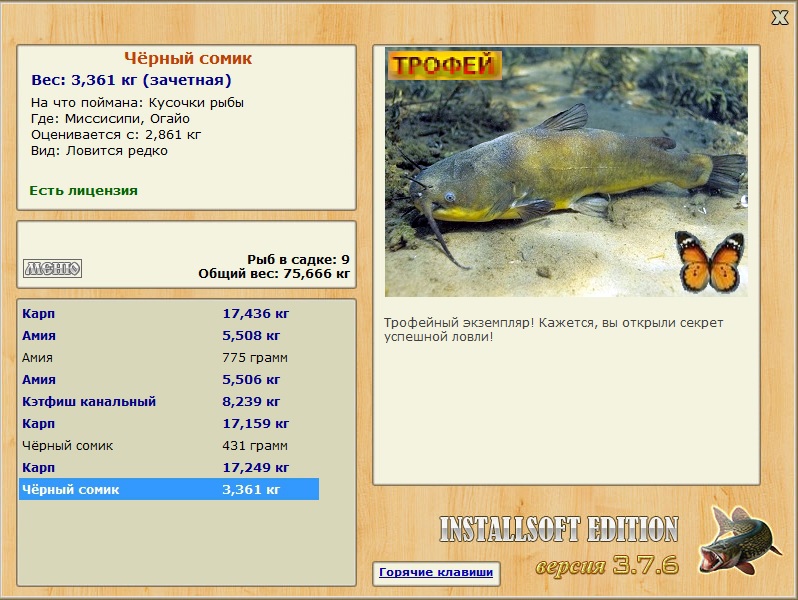Click Где: Миссисипи, Огайо line
798x600 pixels.
coord(110,119)
